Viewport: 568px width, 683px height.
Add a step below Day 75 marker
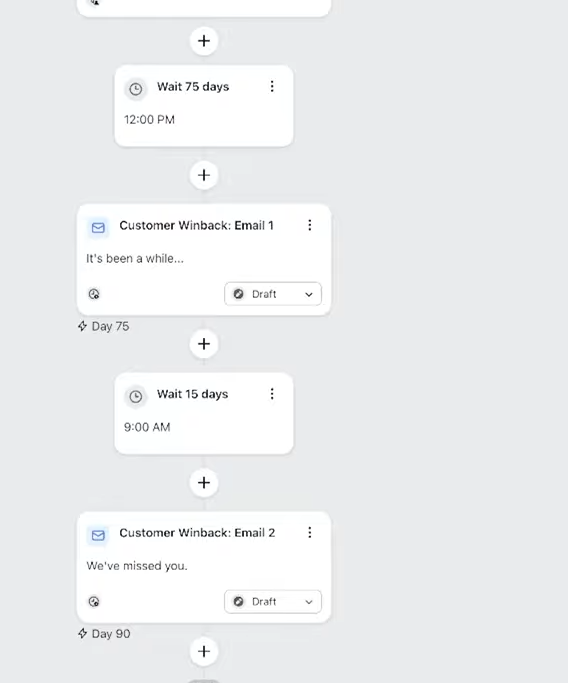204,344
